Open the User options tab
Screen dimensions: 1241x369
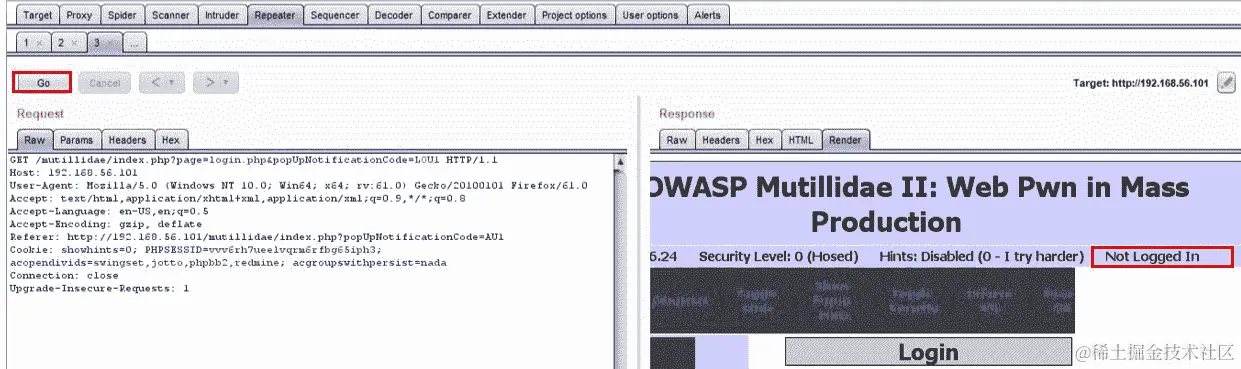click(651, 15)
